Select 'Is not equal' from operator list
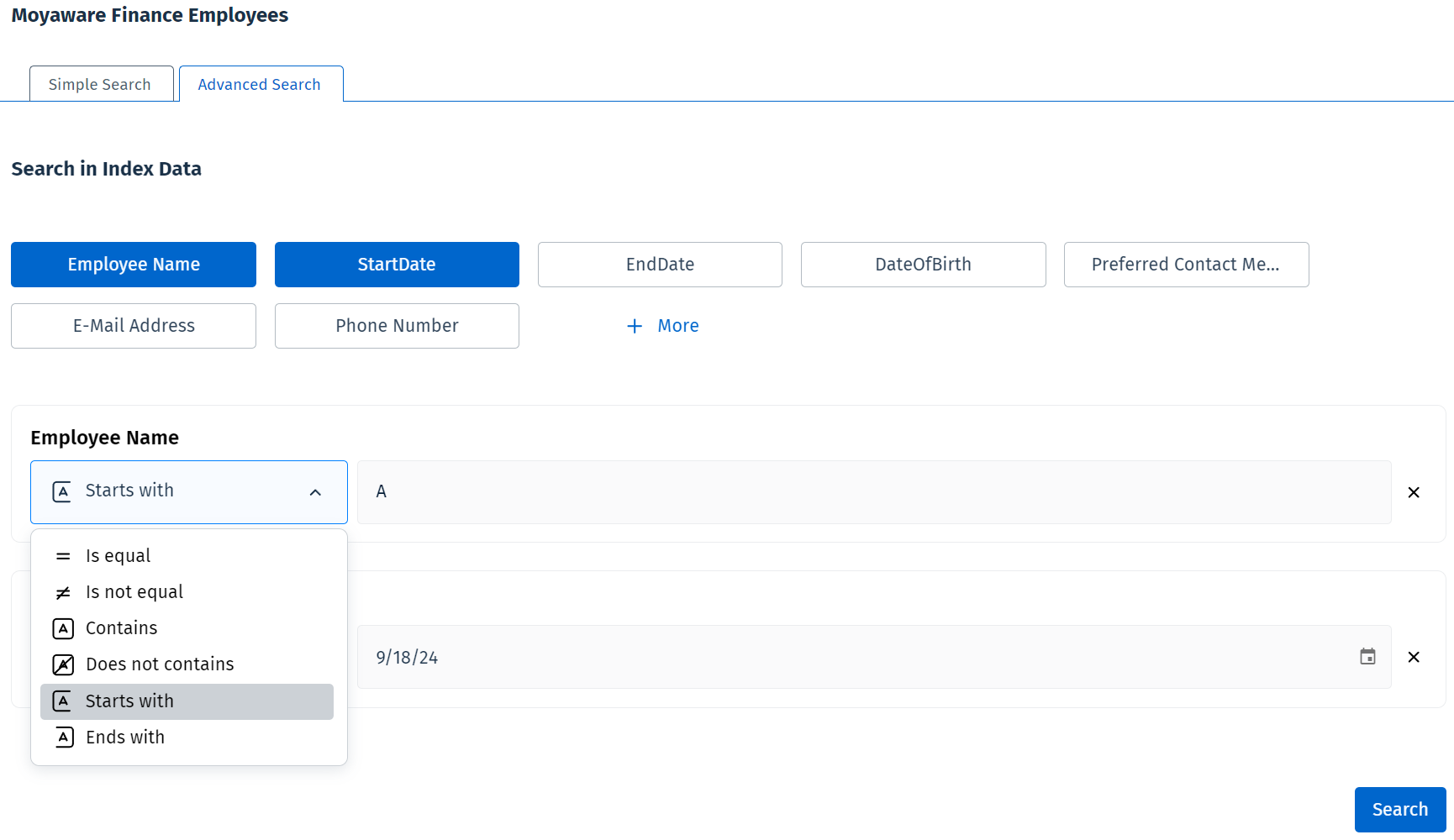The image size is (1454, 840). (134, 592)
